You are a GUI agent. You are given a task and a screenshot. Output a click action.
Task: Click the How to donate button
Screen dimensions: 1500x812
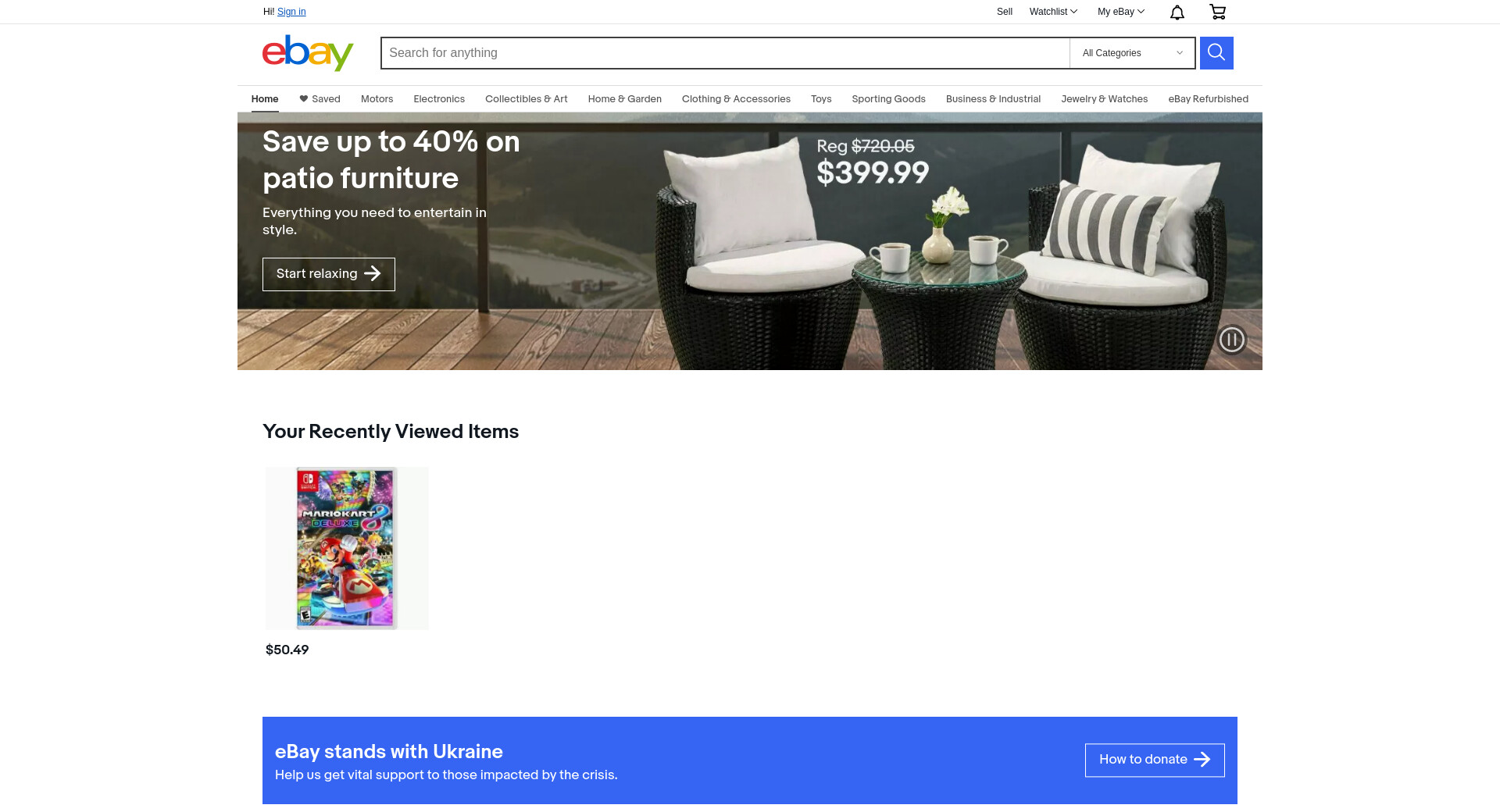pyautogui.click(x=1155, y=760)
